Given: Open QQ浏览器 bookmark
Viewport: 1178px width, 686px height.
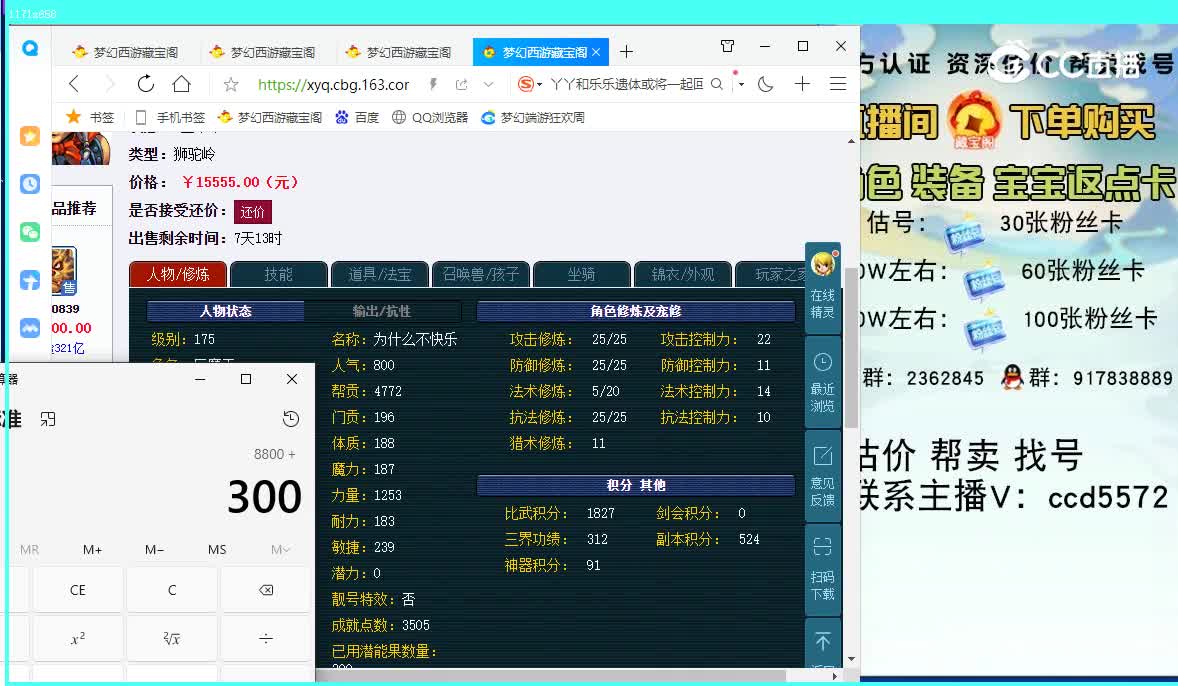Looking at the screenshot, I should [430, 117].
